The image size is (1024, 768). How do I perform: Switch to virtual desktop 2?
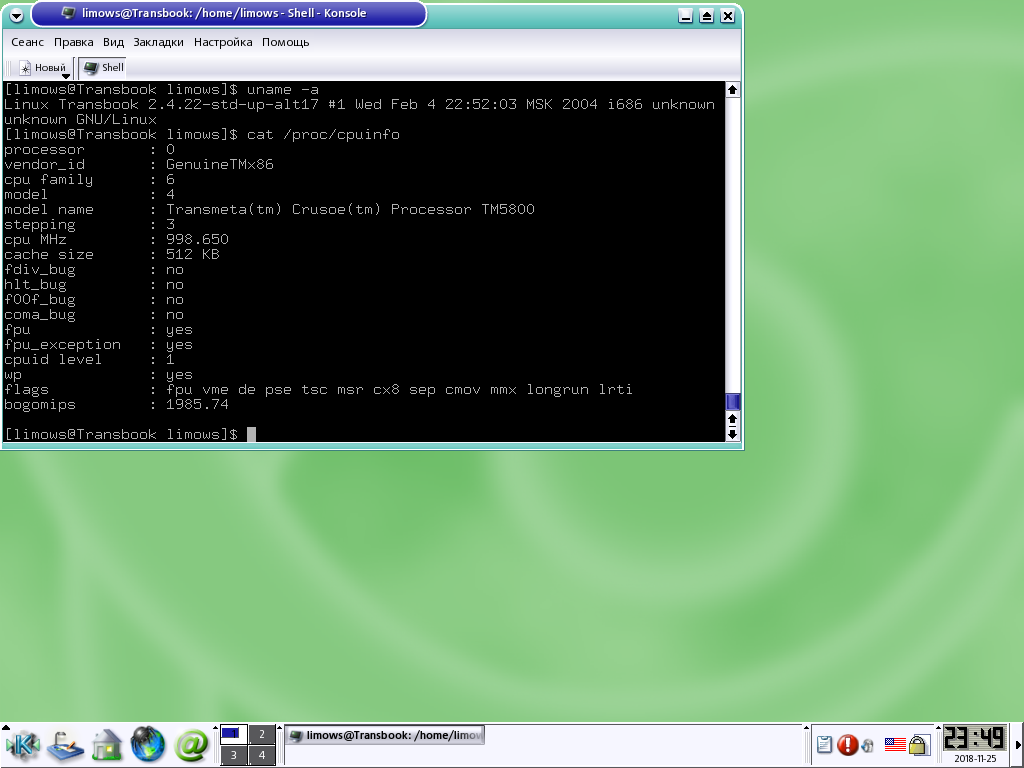tap(262, 734)
